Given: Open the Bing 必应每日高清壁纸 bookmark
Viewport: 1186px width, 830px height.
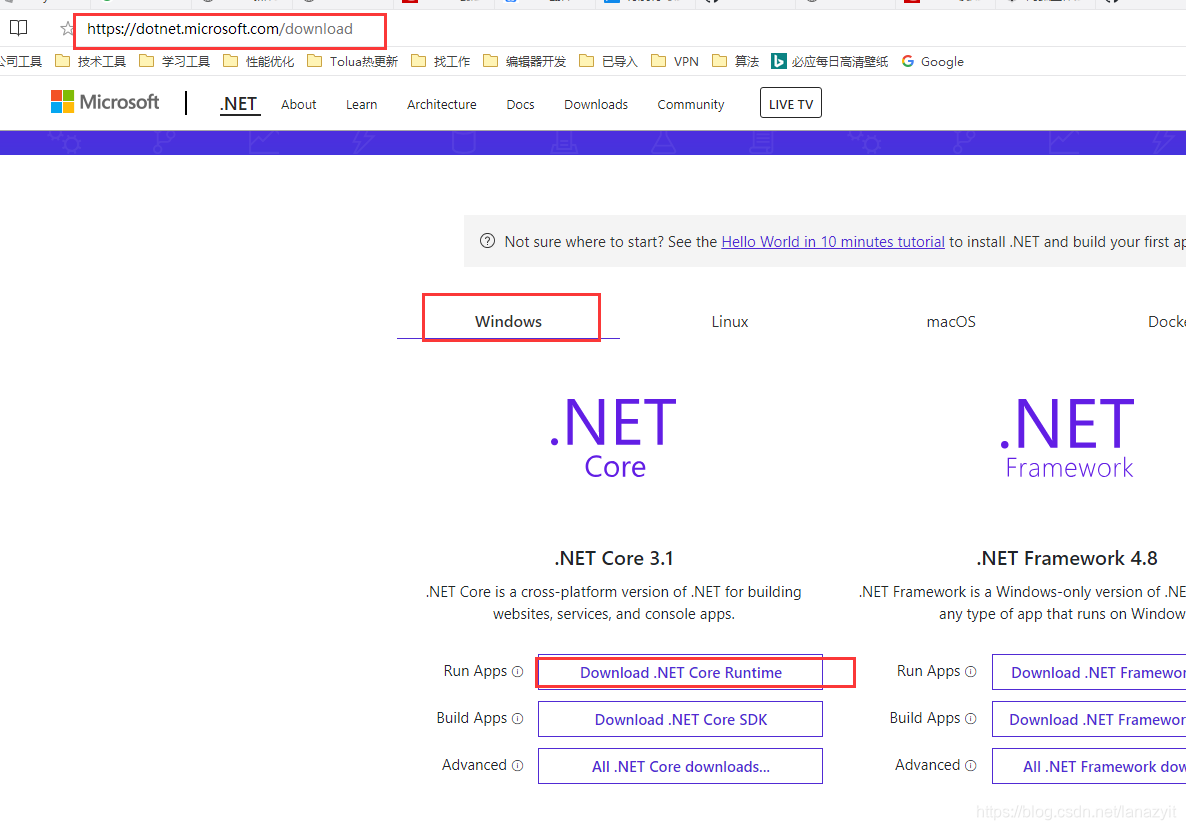Looking at the screenshot, I should pos(830,61).
